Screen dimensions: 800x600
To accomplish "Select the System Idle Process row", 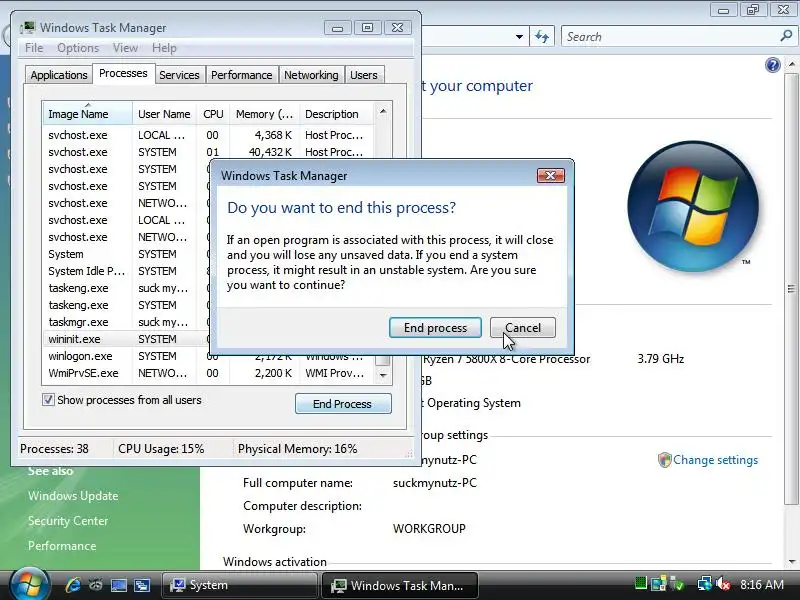I will point(126,271).
